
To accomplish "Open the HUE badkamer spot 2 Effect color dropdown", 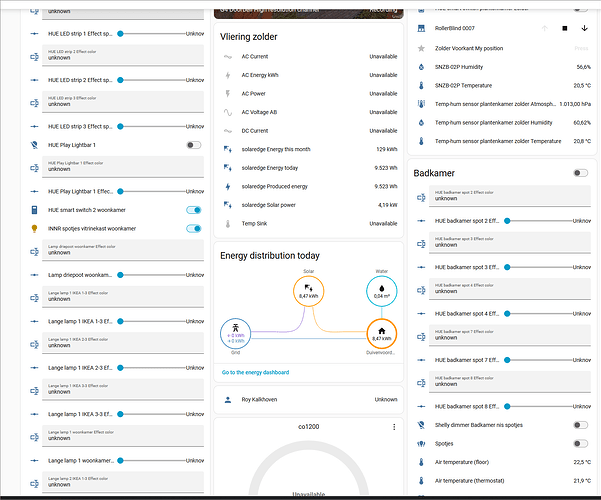I will [x=510, y=196].
